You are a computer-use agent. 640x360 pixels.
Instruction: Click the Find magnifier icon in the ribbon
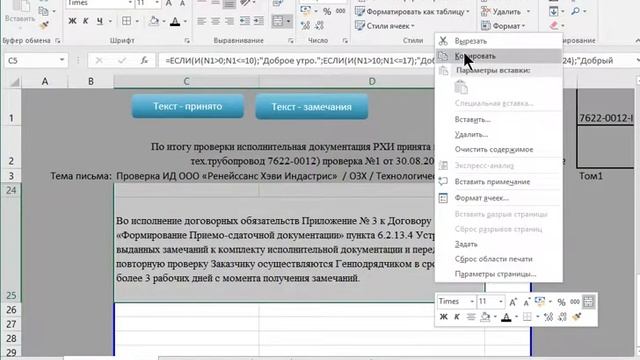[576, 11]
